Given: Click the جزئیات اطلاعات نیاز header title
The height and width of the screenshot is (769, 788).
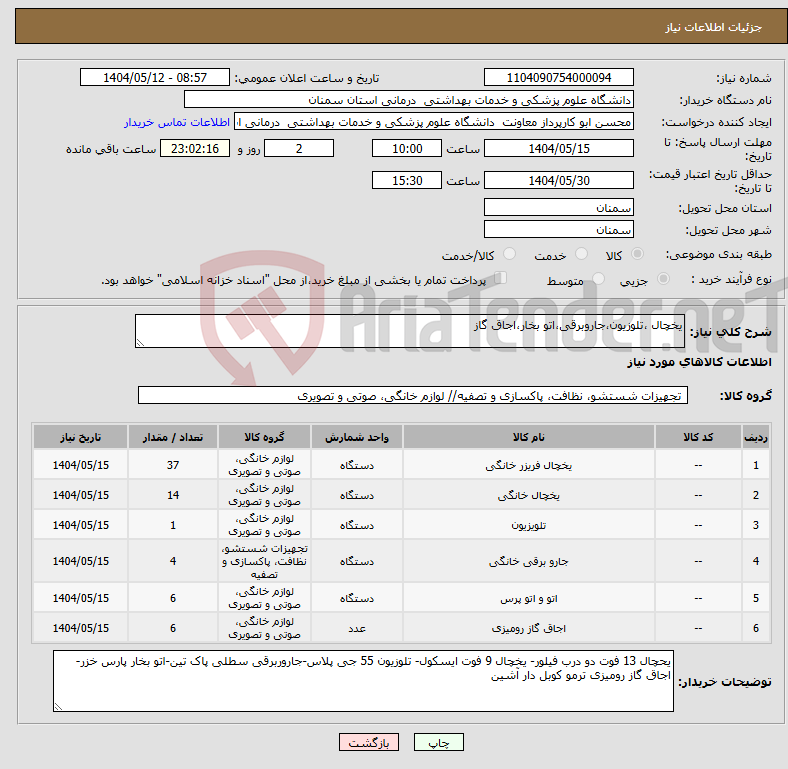Looking at the screenshot, I should tap(714, 27).
